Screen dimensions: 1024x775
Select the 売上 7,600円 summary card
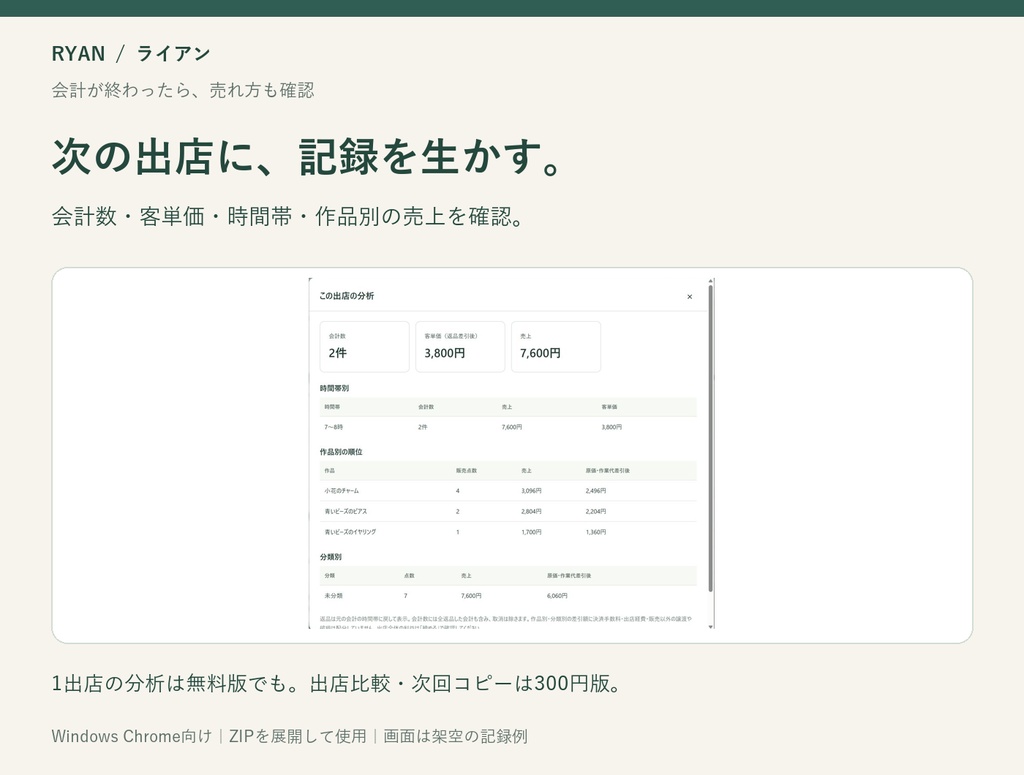556,347
